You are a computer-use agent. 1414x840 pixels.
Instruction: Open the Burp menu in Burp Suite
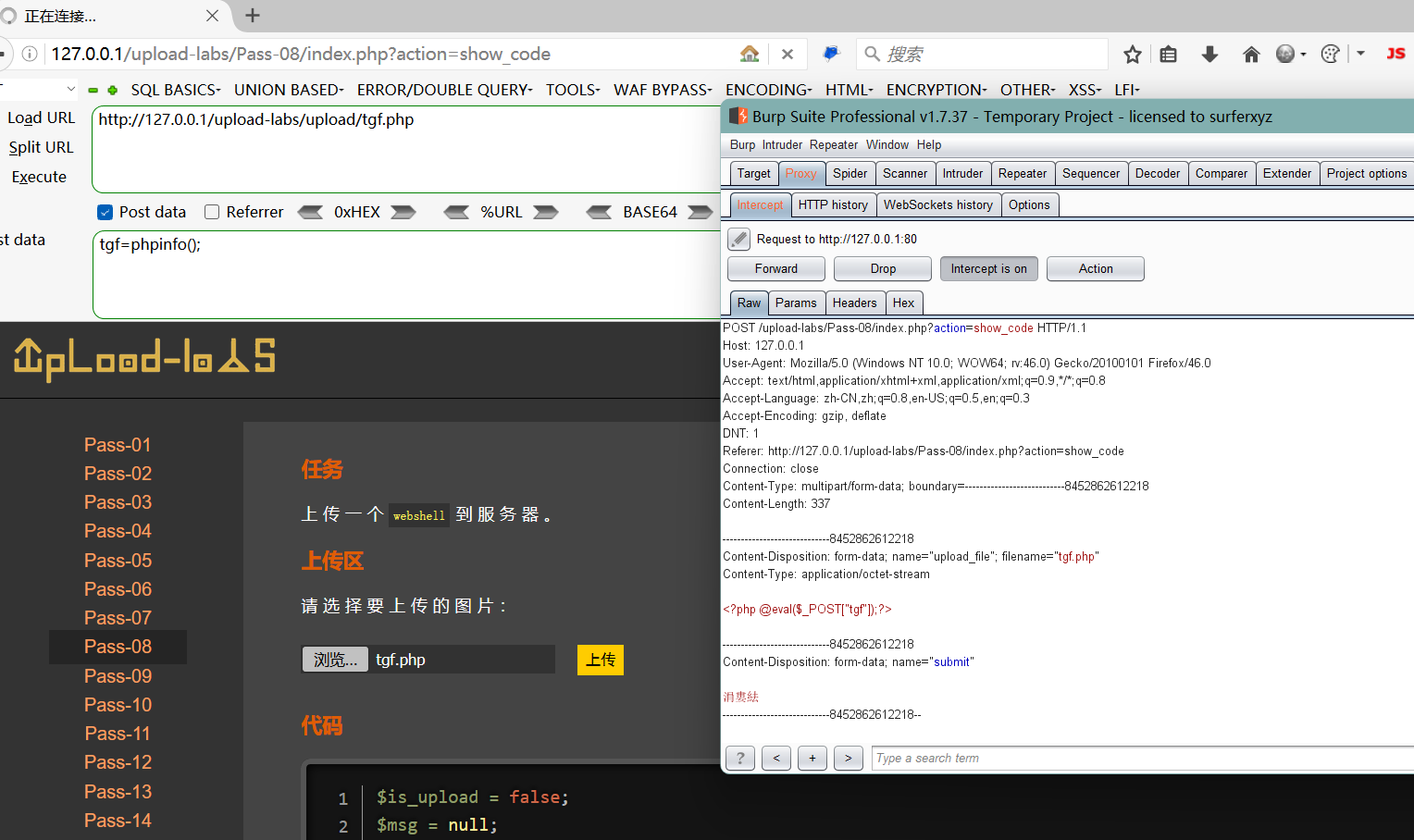click(x=742, y=144)
